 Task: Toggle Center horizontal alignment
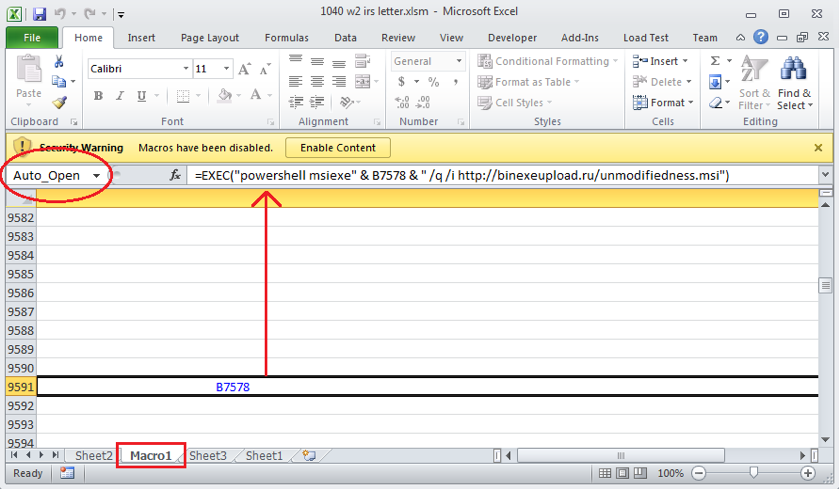317,81
